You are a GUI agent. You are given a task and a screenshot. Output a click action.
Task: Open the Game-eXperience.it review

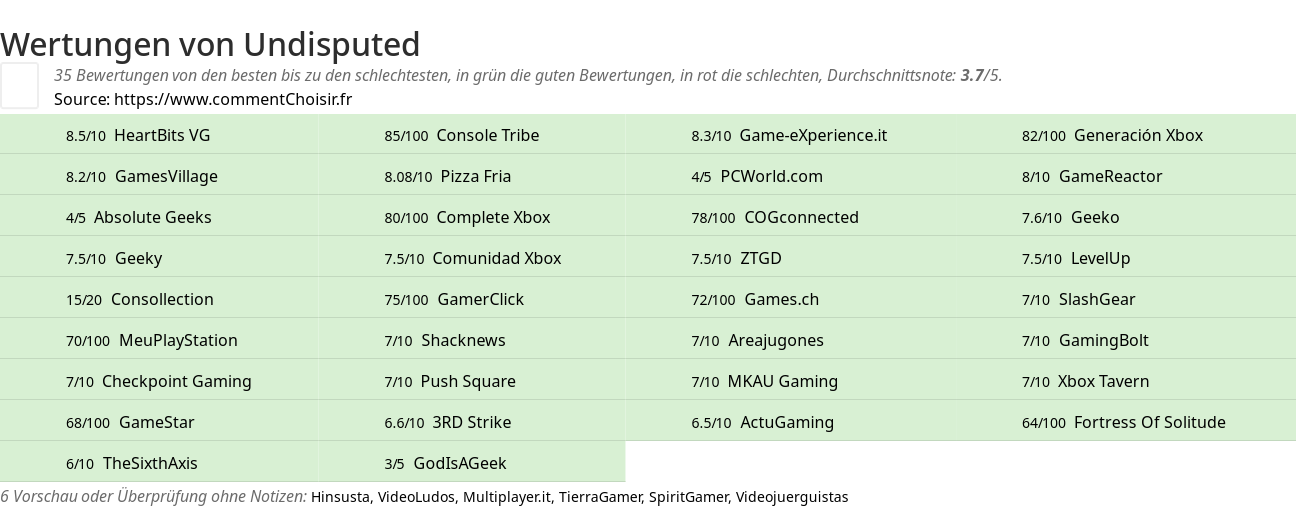pyautogui.click(x=813, y=135)
